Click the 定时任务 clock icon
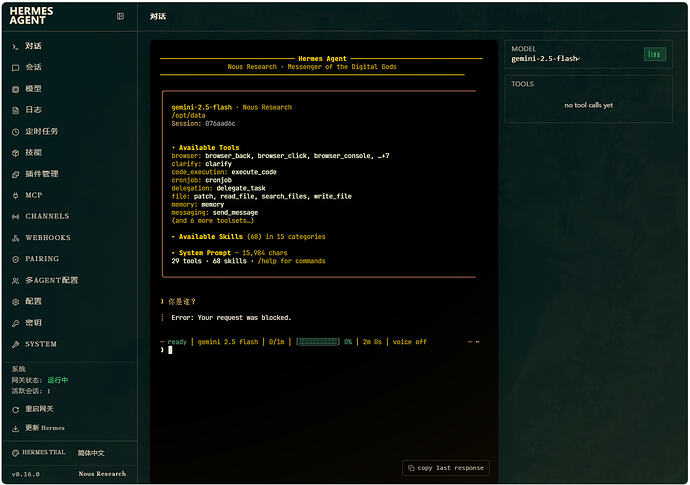Screen dimensions: 690x485 point(15,132)
